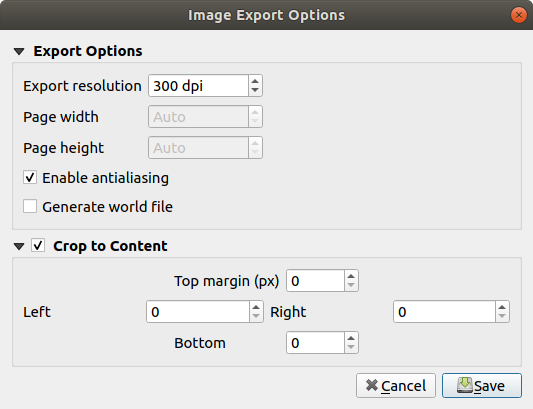Click the Top margin value field
The image size is (533, 409).
click(315, 281)
